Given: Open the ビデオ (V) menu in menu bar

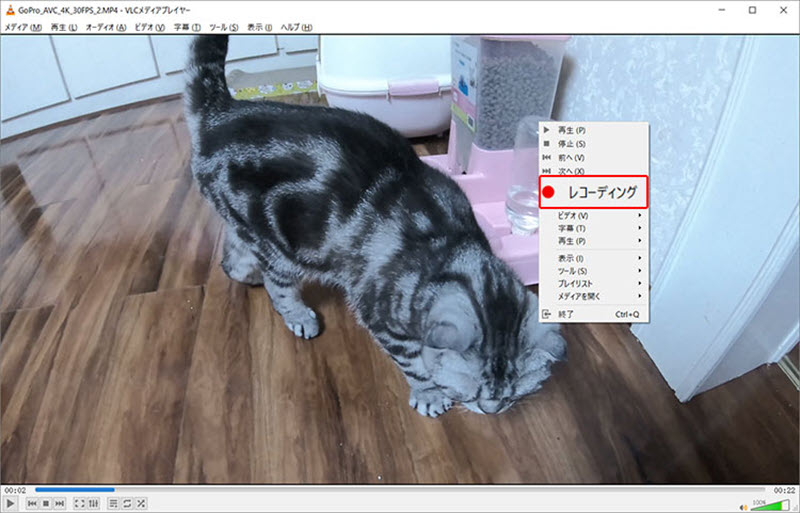Looking at the screenshot, I should pyautogui.click(x=149, y=28).
